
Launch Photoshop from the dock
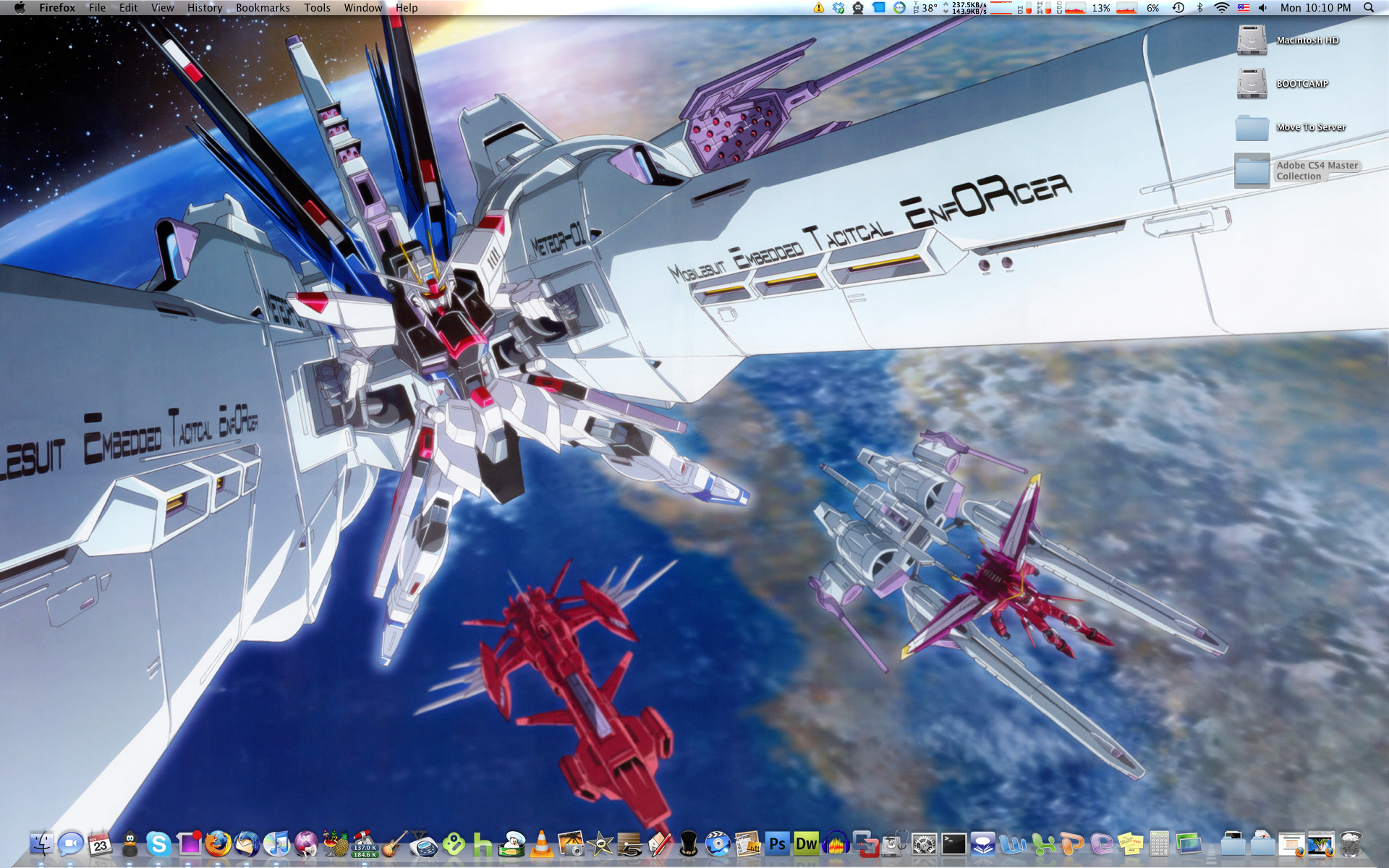pyautogui.click(x=777, y=843)
